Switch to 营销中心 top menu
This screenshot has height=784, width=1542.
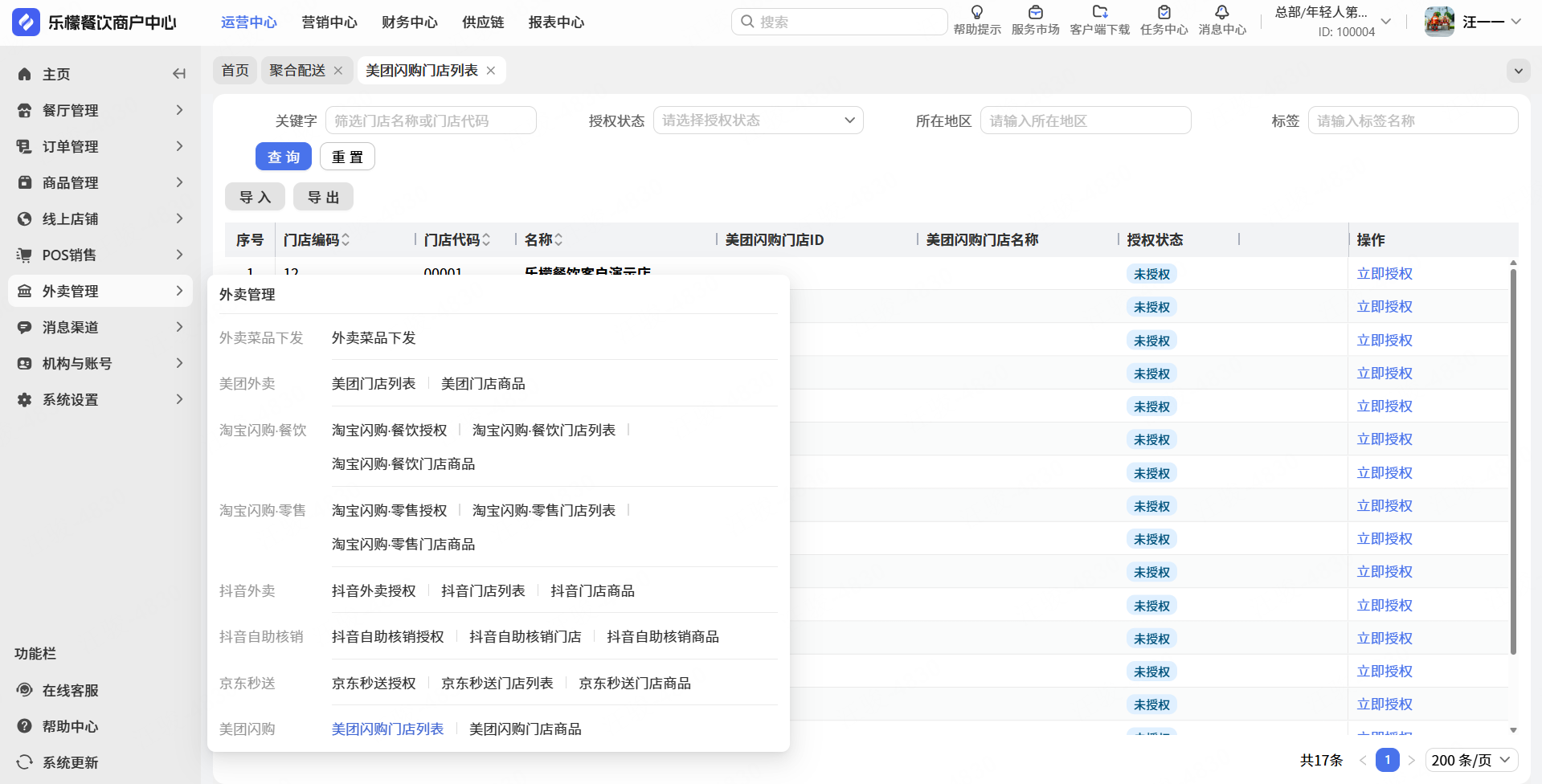(329, 22)
